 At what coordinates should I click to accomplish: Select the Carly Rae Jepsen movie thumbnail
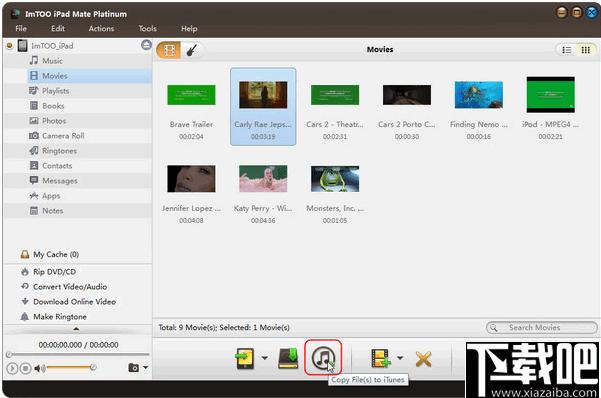263,95
